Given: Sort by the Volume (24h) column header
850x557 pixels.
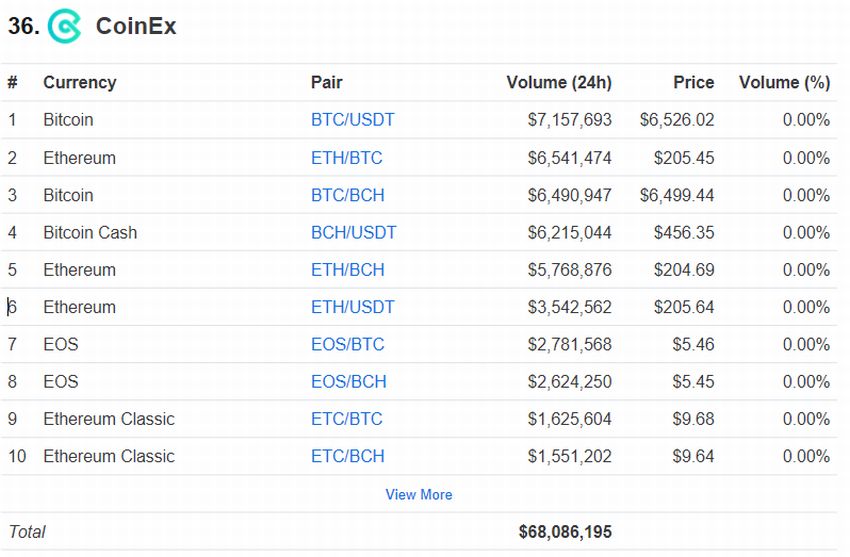Looking at the screenshot, I should [x=559, y=82].
